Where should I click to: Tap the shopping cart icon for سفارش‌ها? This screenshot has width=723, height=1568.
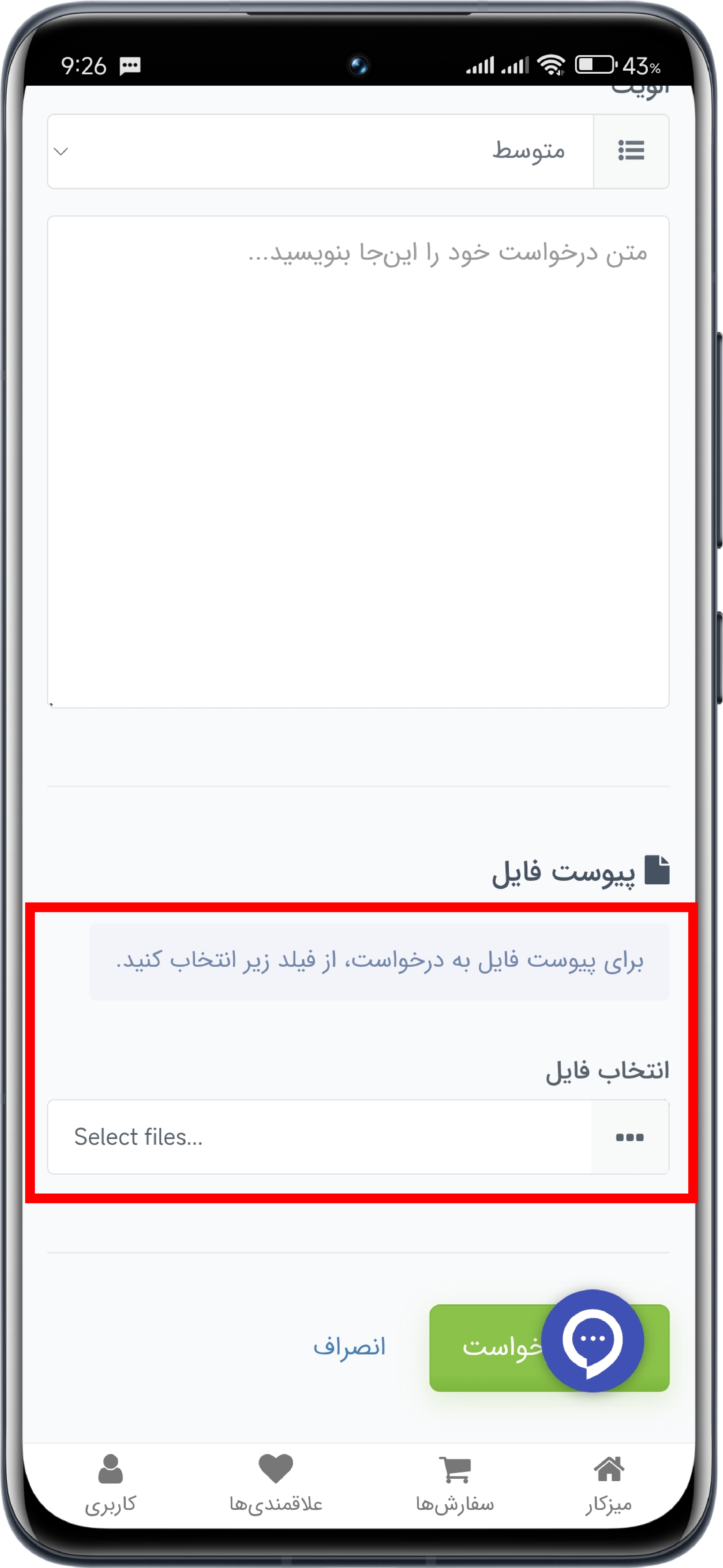click(x=455, y=1470)
